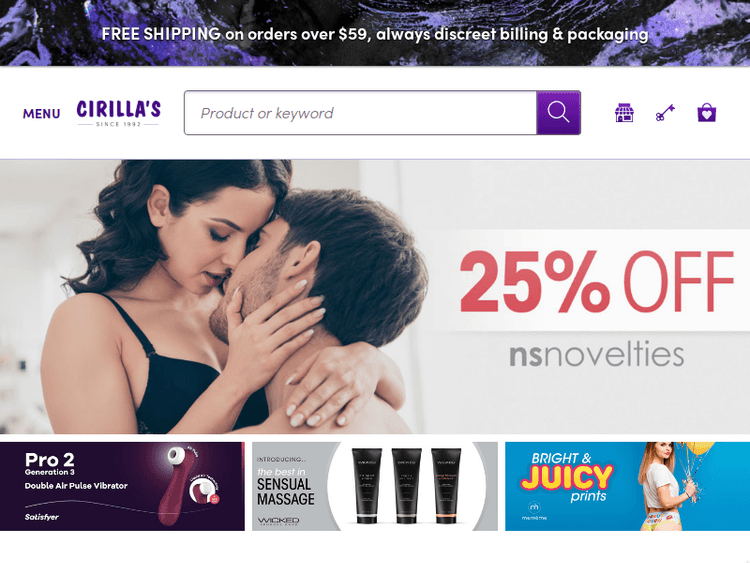Click the magnifying glass search button
The width and height of the screenshot is (750, 563).
[x=558, y=112]
